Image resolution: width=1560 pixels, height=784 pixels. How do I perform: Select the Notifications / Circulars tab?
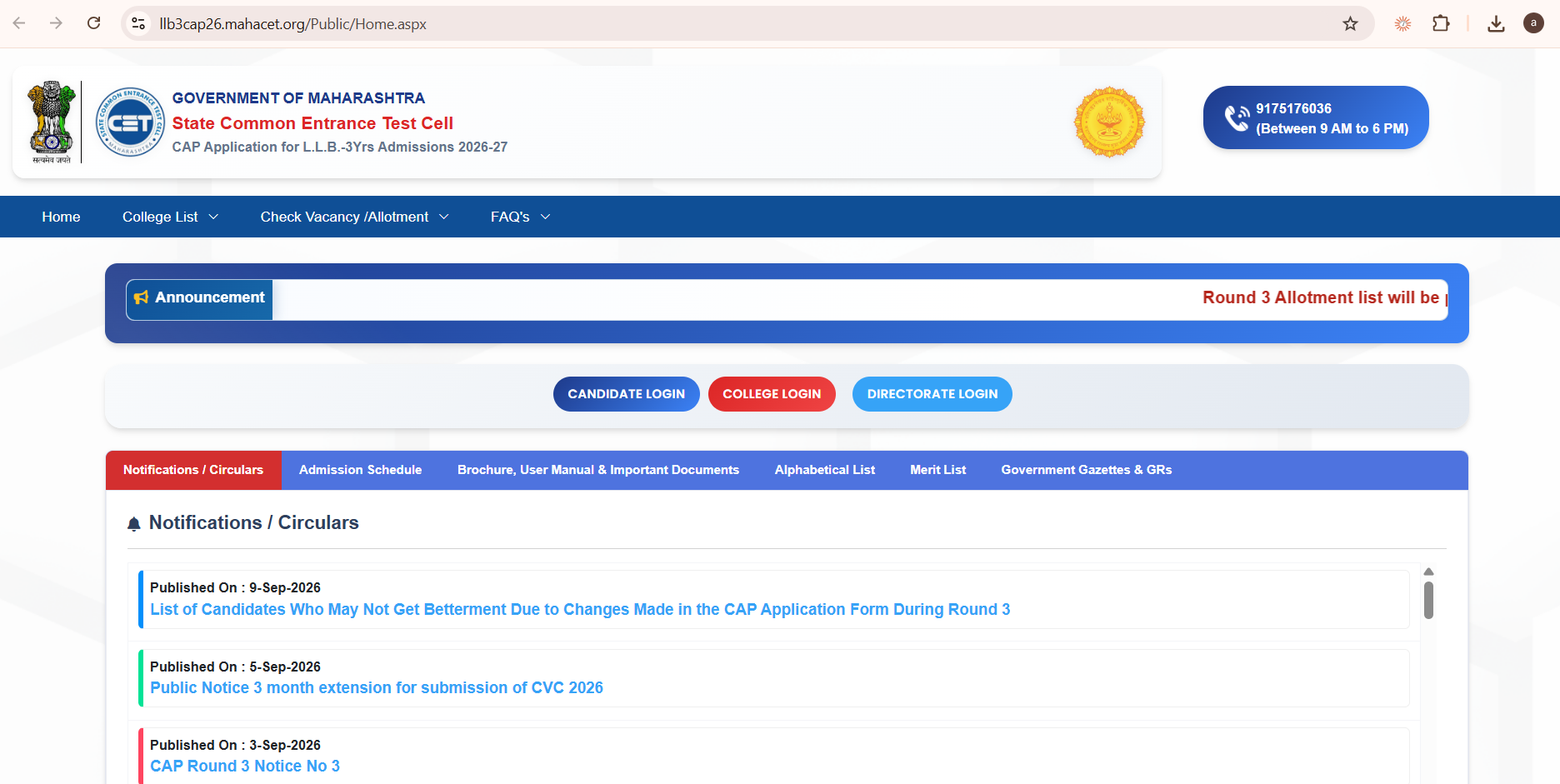tap(193, 470)
